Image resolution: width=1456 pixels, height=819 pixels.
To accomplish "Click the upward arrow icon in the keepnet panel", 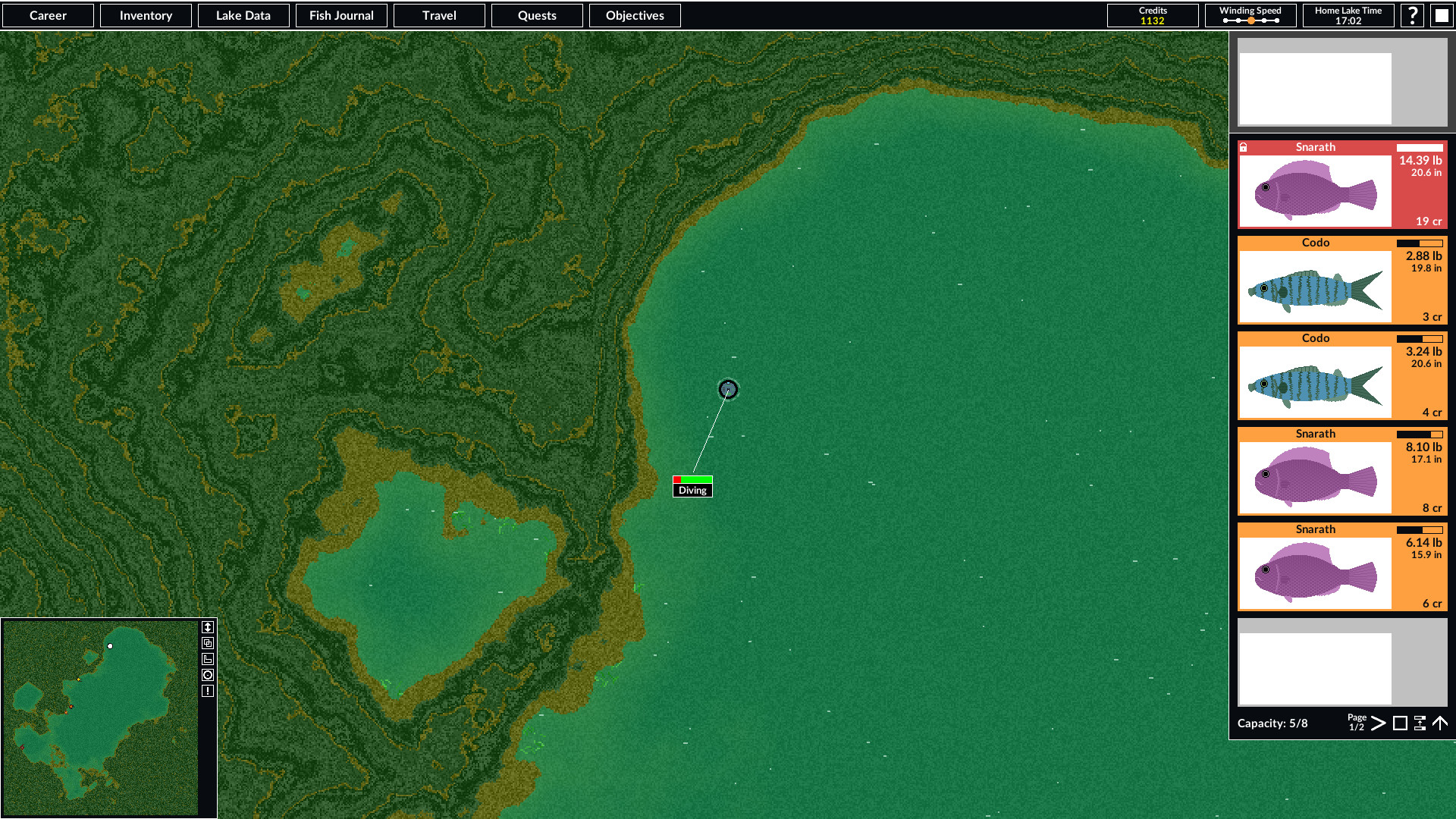I will [1441, 724].
